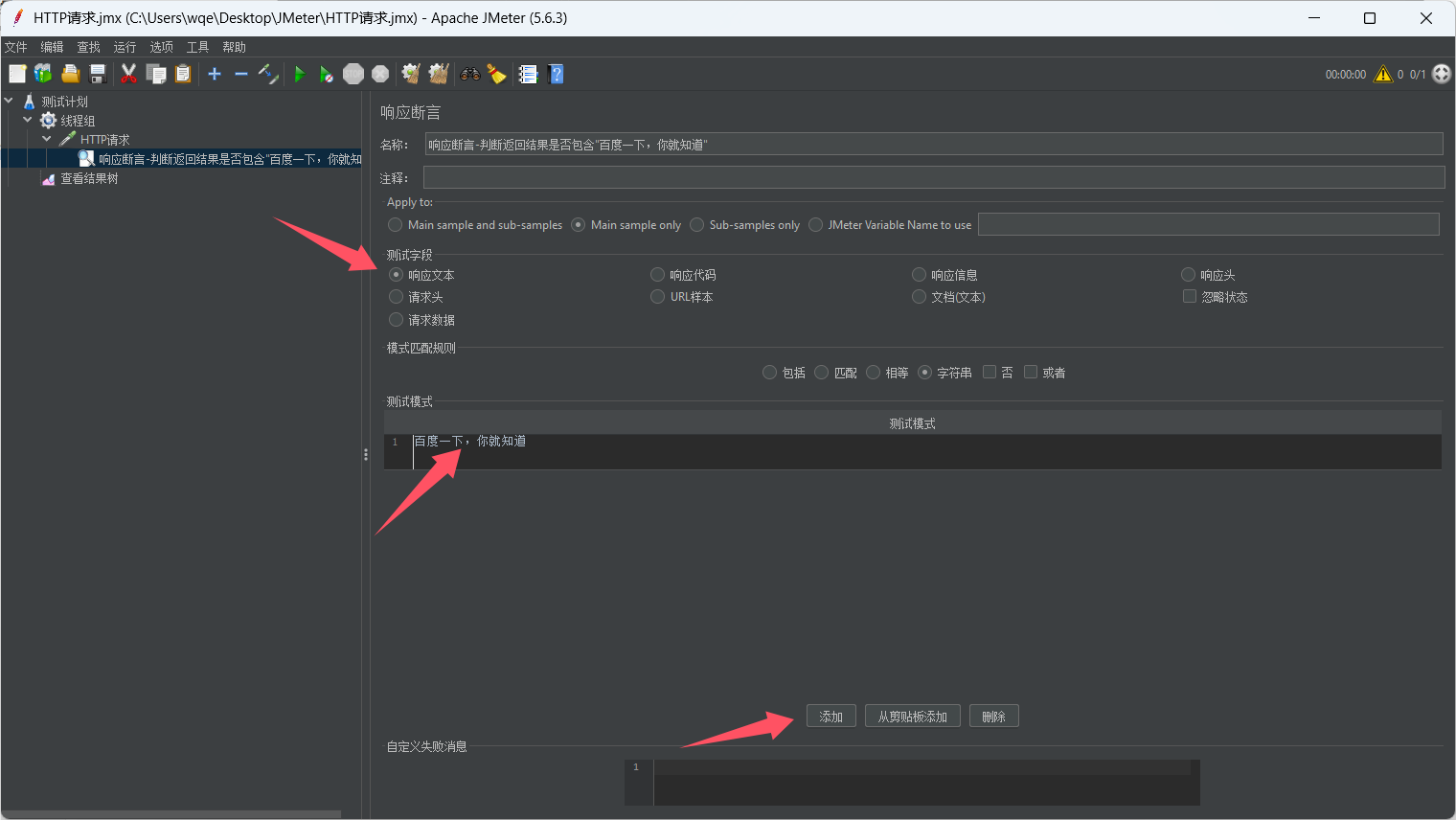Open the 工具 menu
Viewport: 1456px width, 820px height.
coord(197,47)
